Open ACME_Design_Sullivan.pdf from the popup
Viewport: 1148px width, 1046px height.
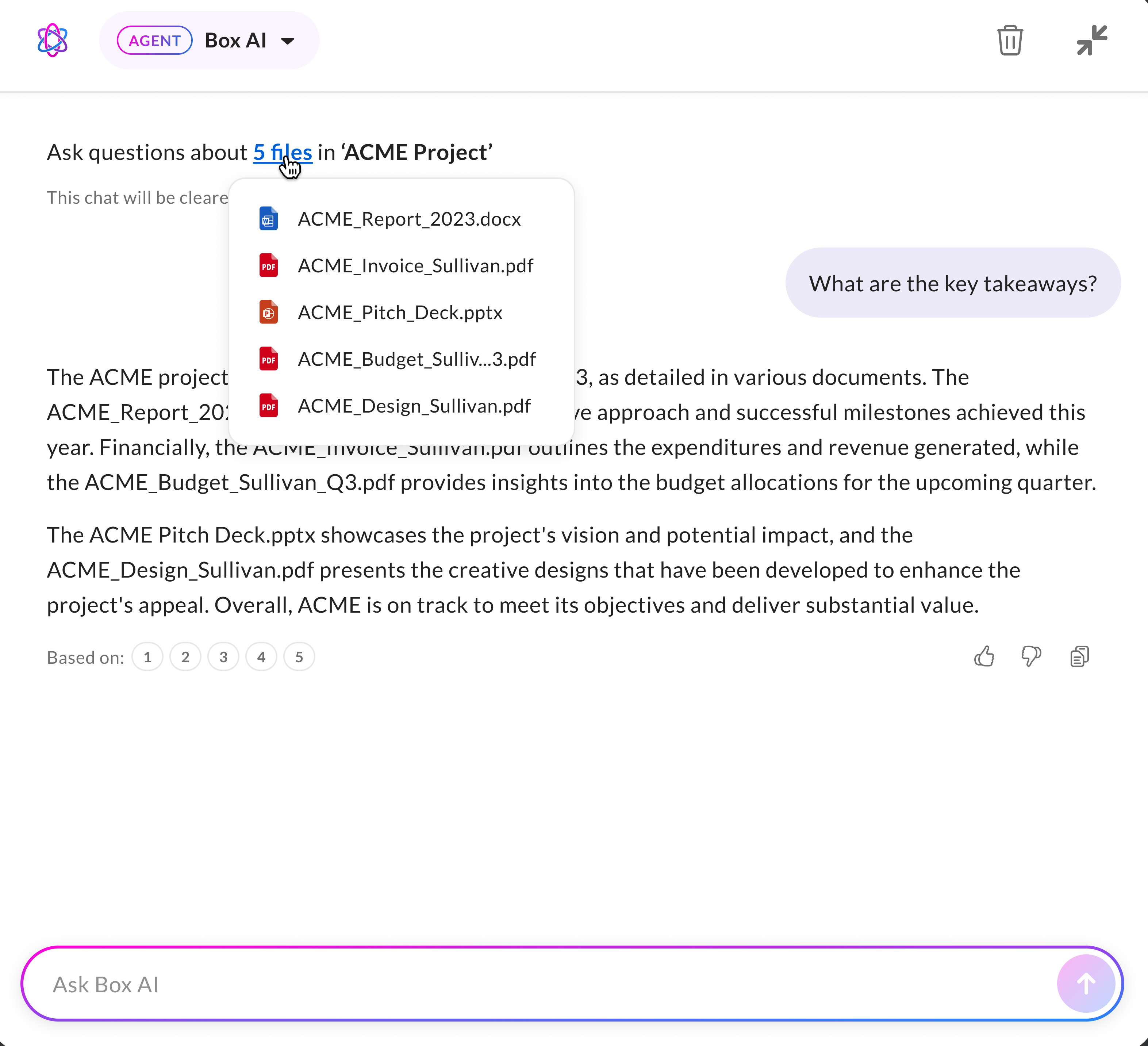414,406
